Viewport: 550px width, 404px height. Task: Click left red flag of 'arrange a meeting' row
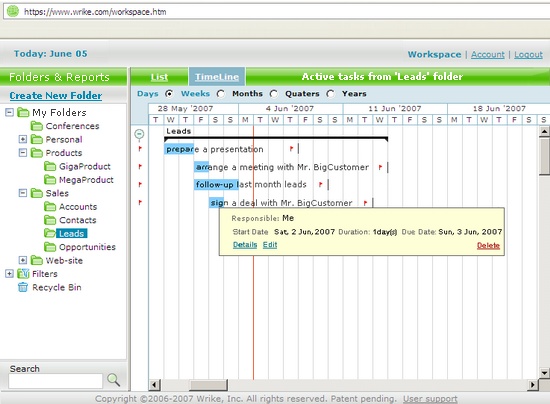(140, 166)
